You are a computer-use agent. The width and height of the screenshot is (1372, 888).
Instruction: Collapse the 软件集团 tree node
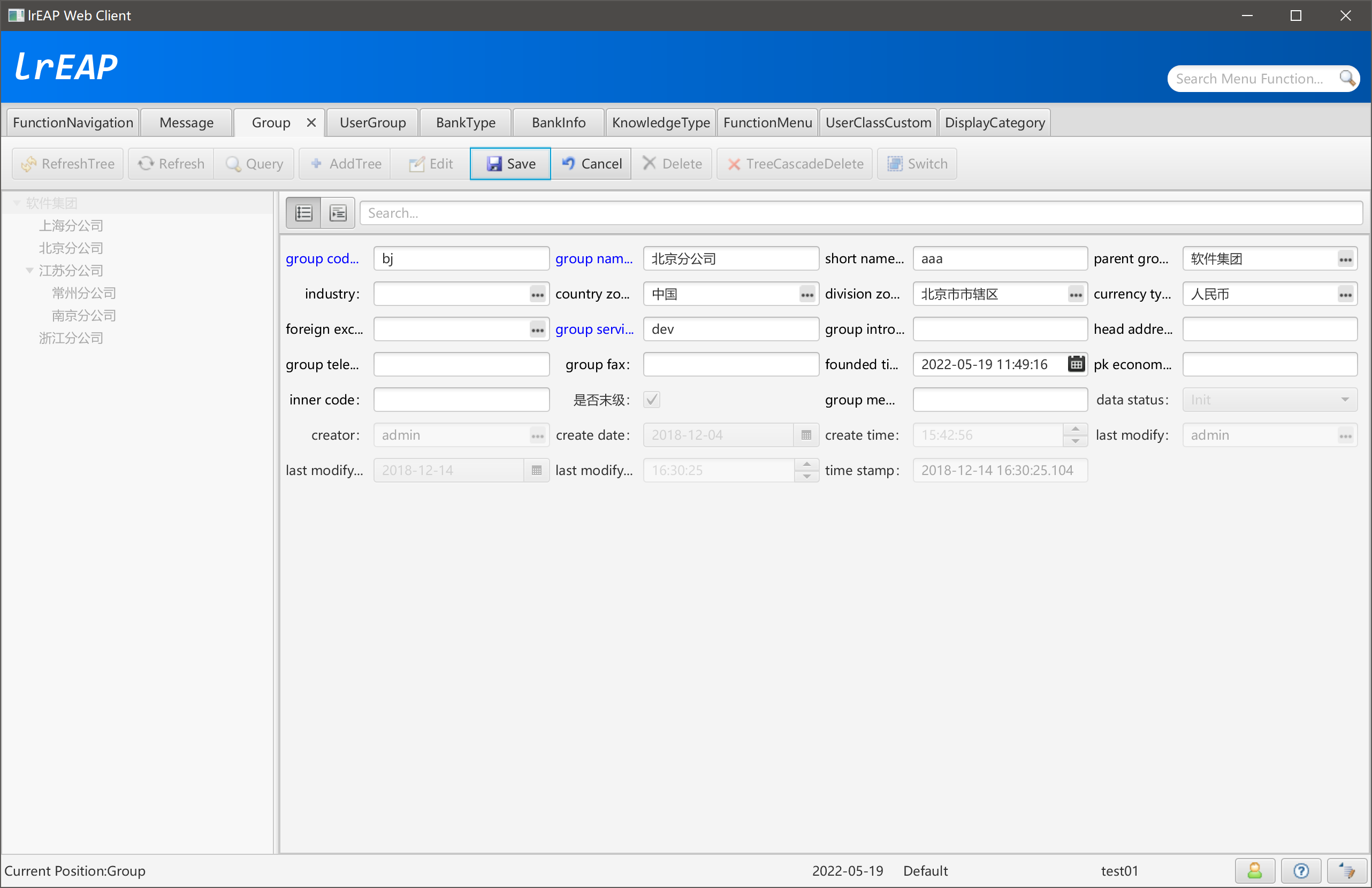[17, 203]
